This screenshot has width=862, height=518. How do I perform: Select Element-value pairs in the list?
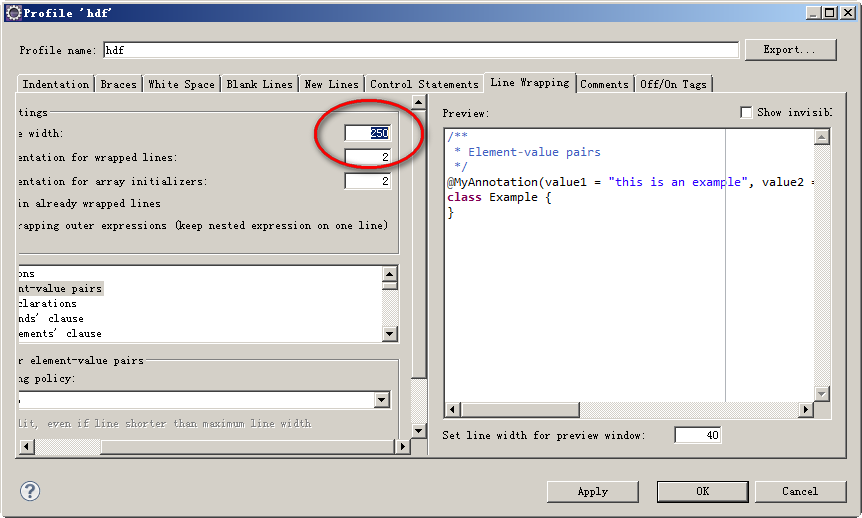58,288
